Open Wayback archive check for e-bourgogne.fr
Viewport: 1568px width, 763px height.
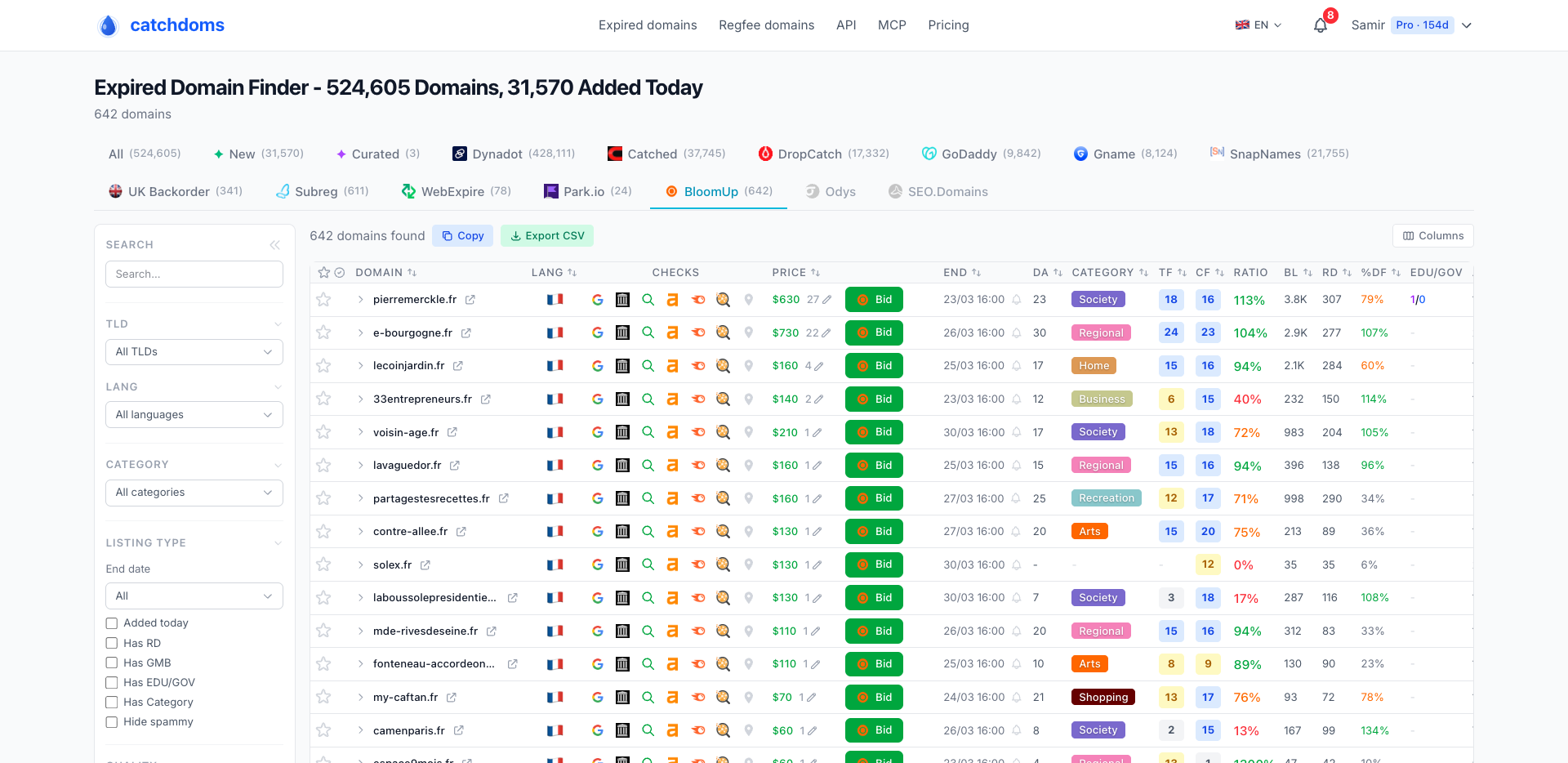point(622,333)
